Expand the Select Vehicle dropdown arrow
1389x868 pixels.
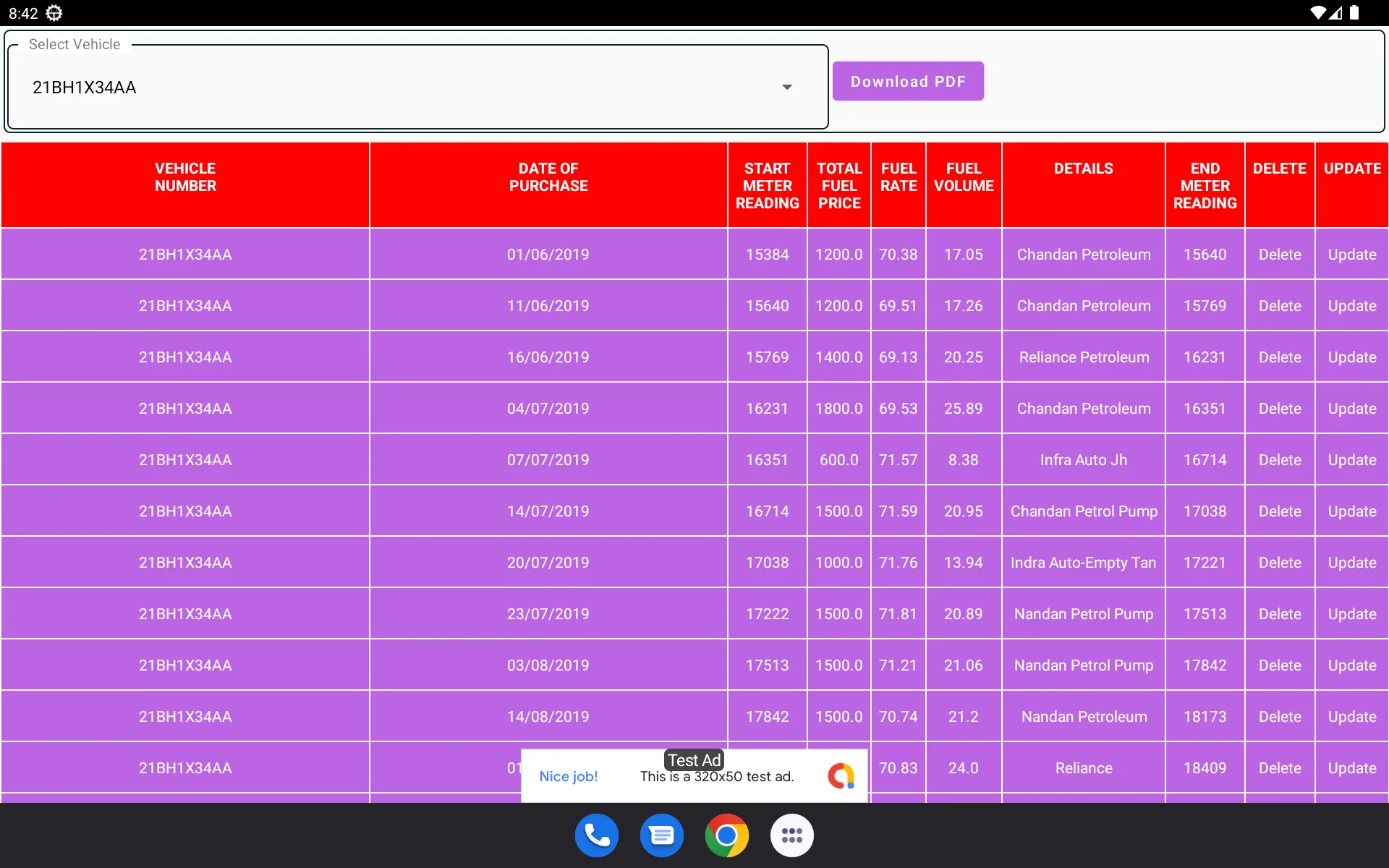(x=787, y=88)
